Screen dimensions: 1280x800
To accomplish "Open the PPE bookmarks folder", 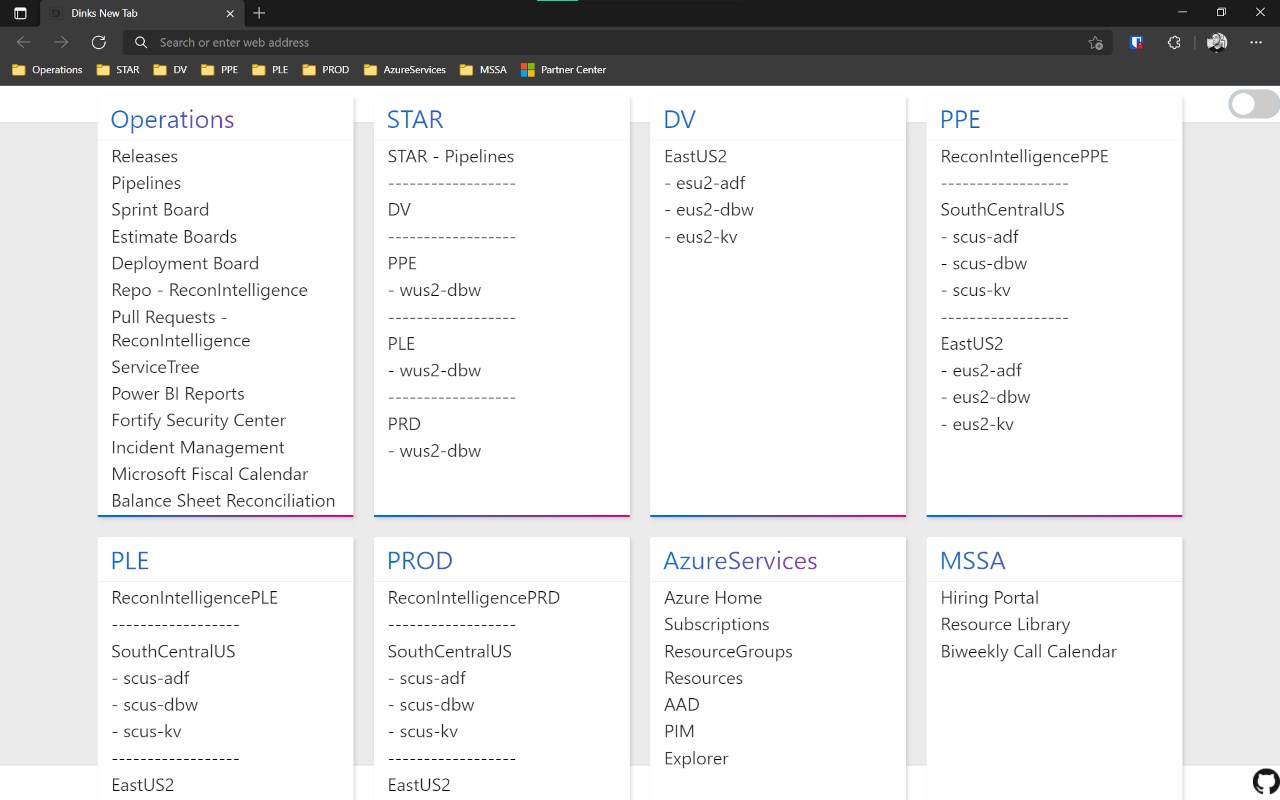I will pos(220,70).
